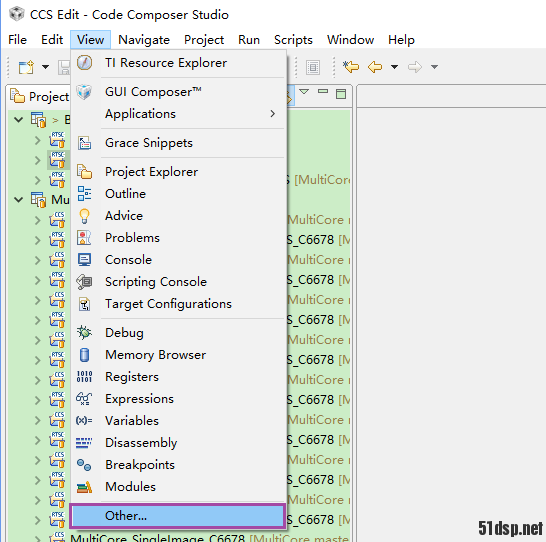
Task: Click the Disassembly icon
Action: click(84, 443)
